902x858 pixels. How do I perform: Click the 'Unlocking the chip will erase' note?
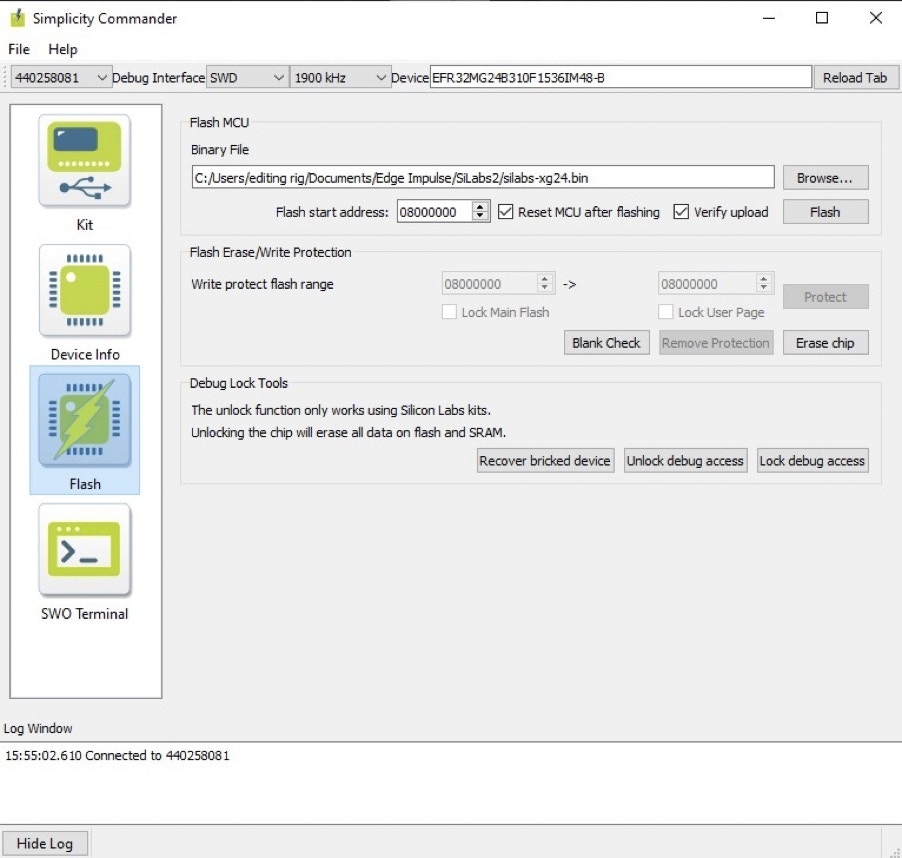pos(348,432)
